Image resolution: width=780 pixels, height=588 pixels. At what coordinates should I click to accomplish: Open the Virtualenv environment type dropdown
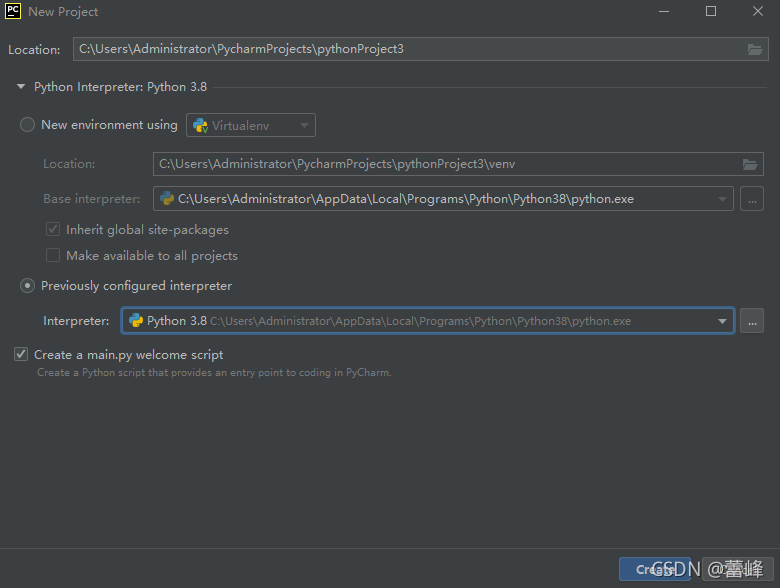coord(251,125)
